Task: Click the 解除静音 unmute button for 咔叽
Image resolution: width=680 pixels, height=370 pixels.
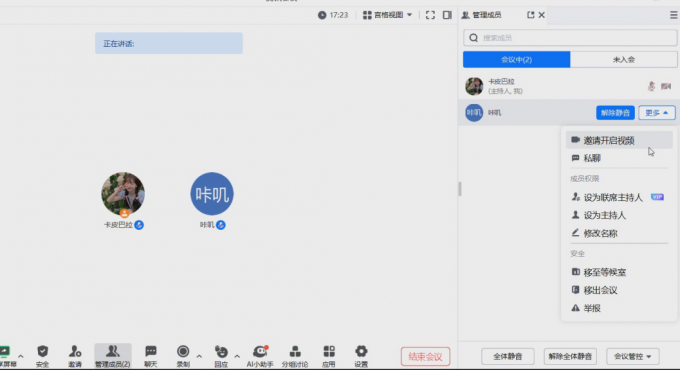Action: coord(615,113)
